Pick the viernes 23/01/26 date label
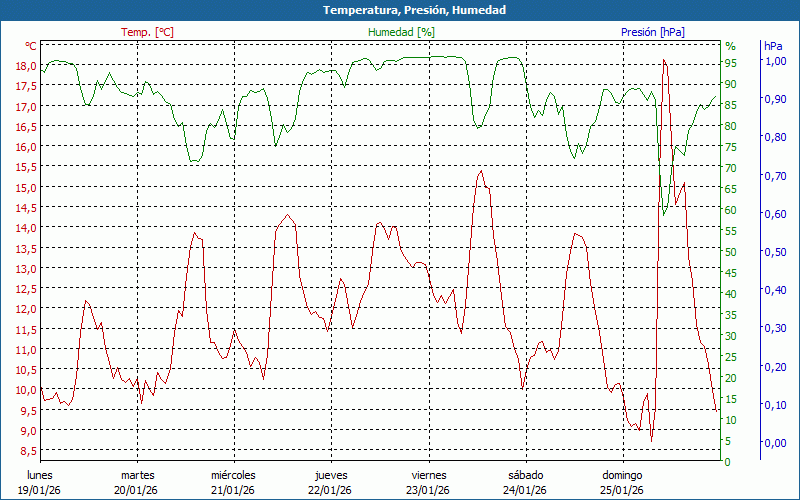The image size is (800, 500). [x=429, y=482]
